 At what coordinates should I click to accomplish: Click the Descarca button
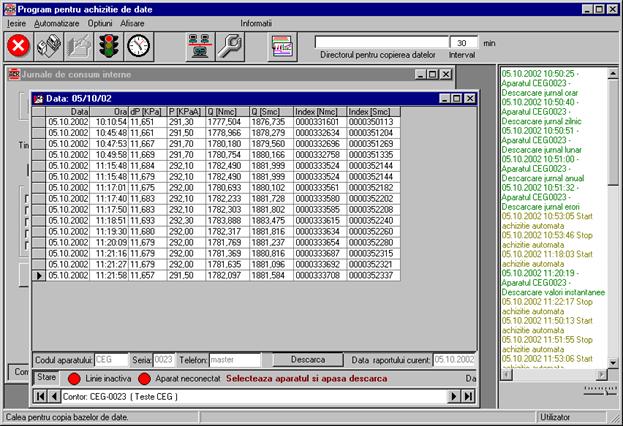308,360
